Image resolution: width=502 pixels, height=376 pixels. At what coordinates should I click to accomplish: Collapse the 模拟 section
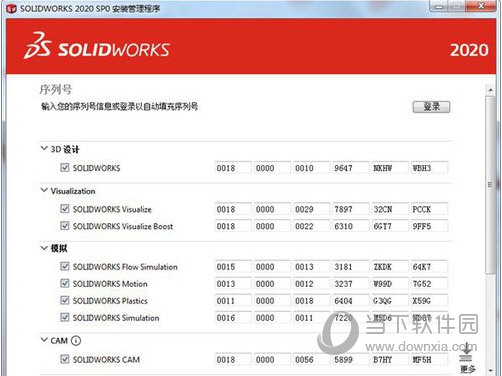(x=44, y=248)
